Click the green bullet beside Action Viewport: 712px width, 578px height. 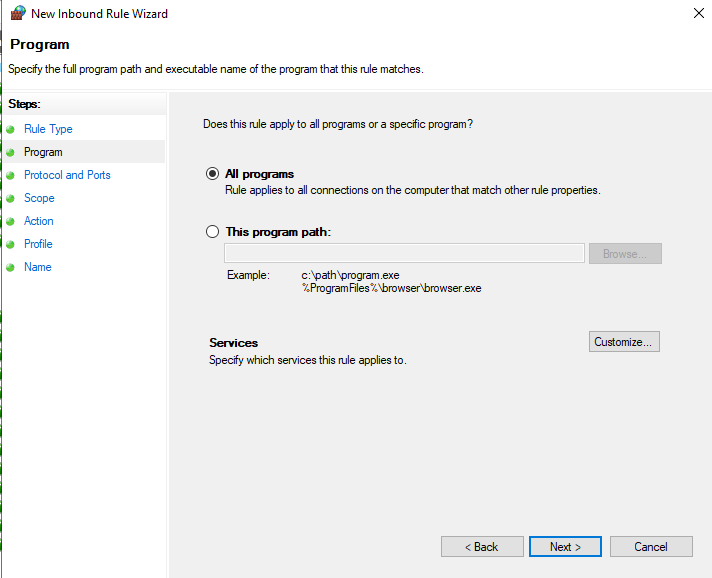click(x=11, y=221)
